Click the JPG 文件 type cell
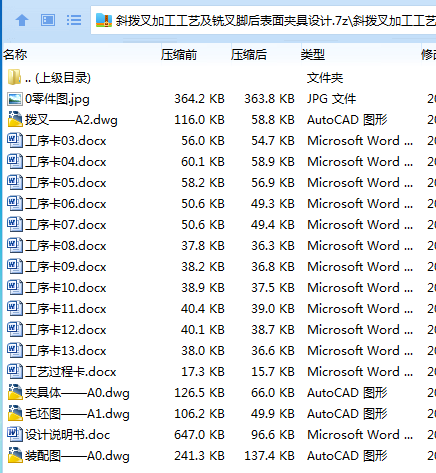The image size is (436, 473). pos(331,99)
